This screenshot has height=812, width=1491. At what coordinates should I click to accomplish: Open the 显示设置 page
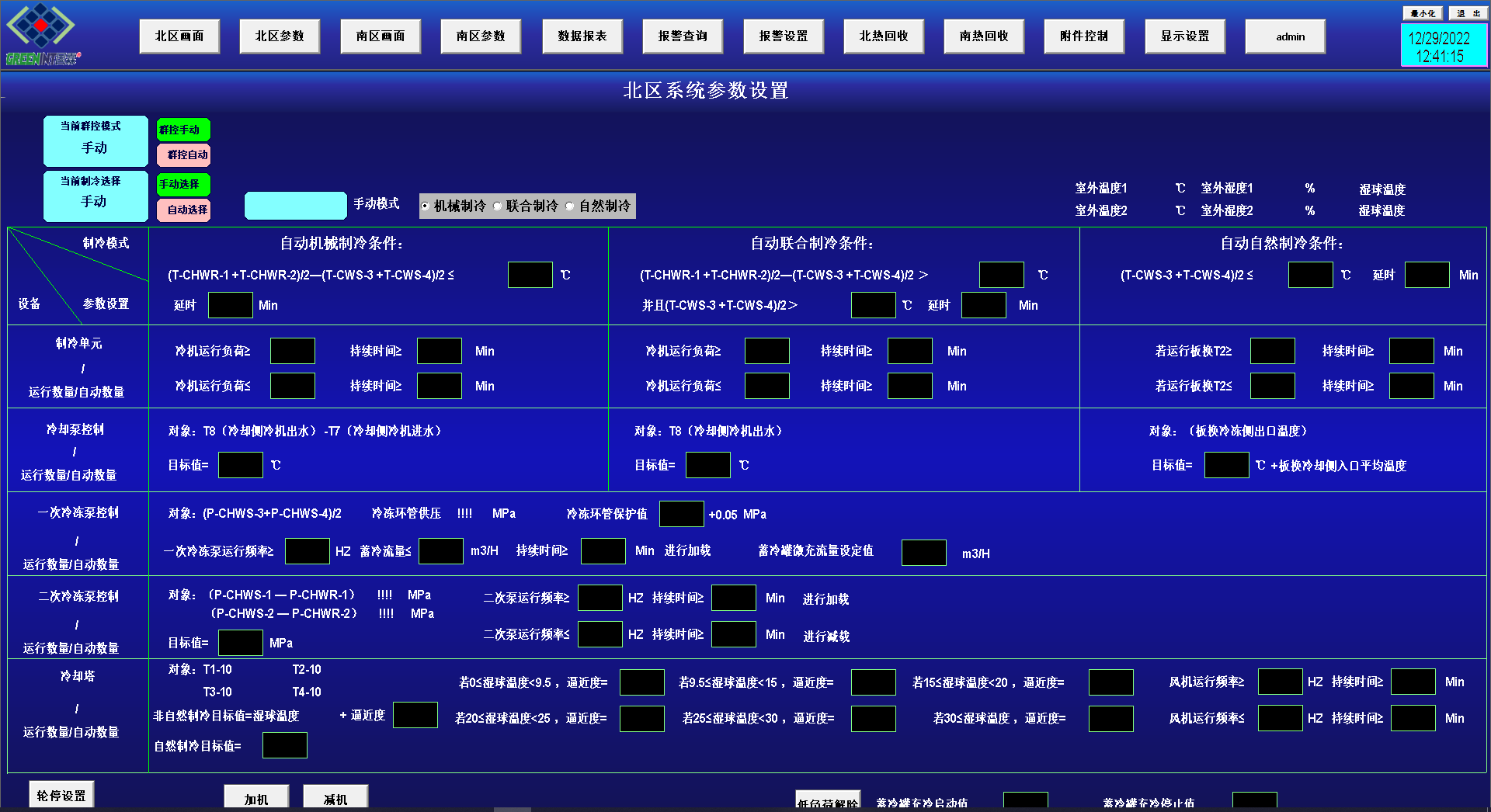click(1185, 36)
